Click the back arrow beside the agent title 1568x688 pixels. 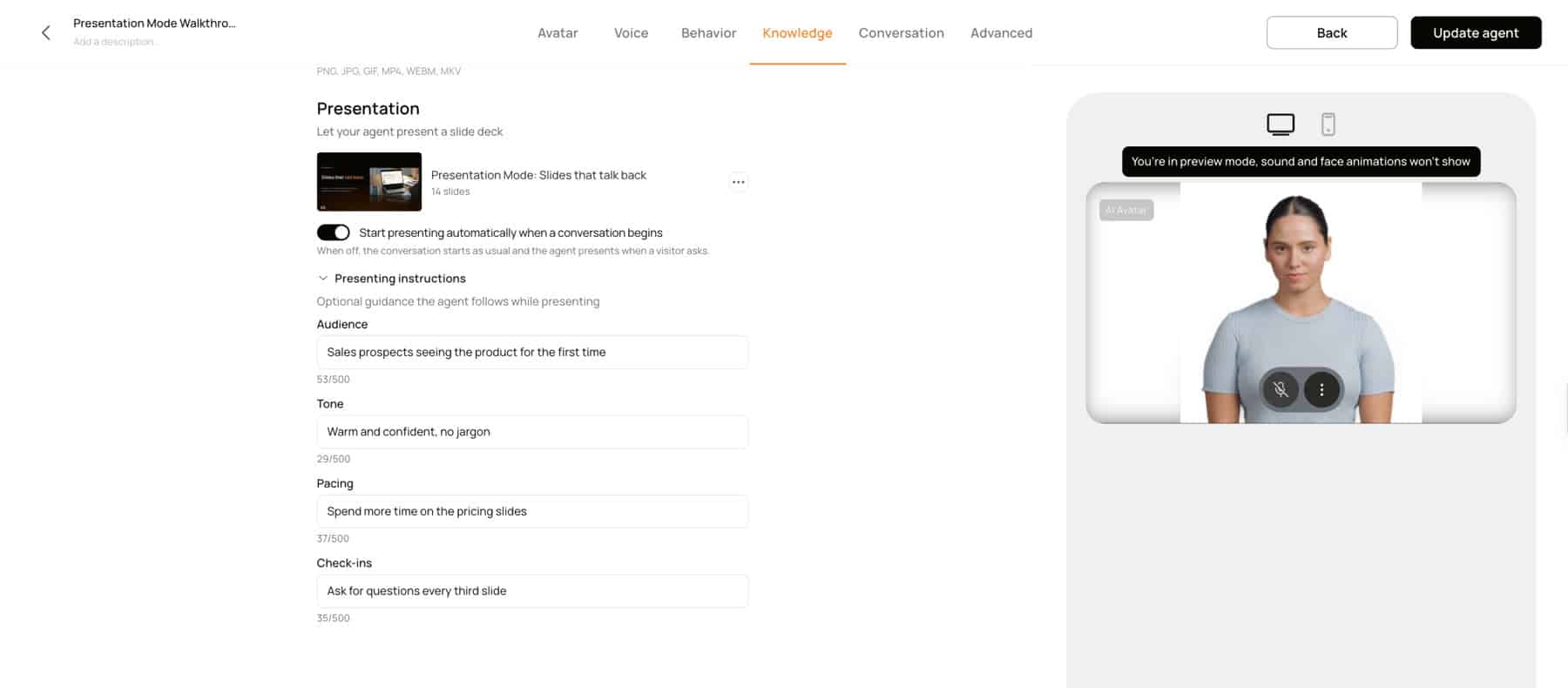tap(46, 33)
